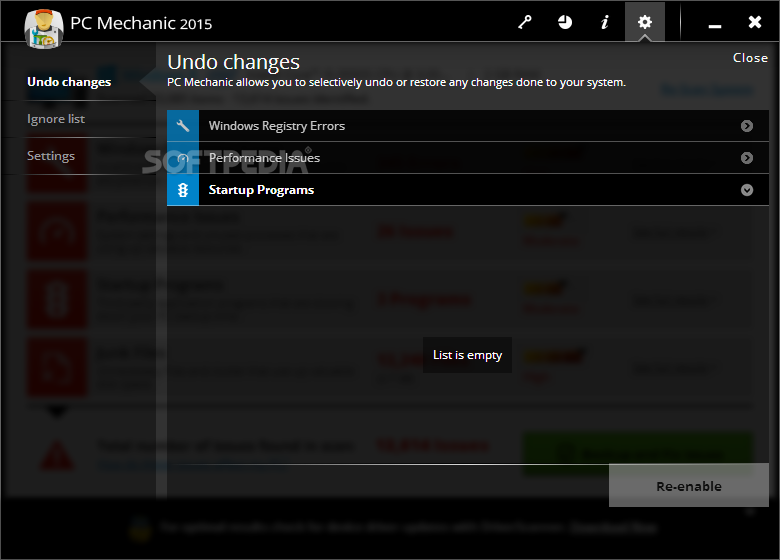Expand the Windows Registry Errors section arrow
780x560 pixels.
click(747, 126)
